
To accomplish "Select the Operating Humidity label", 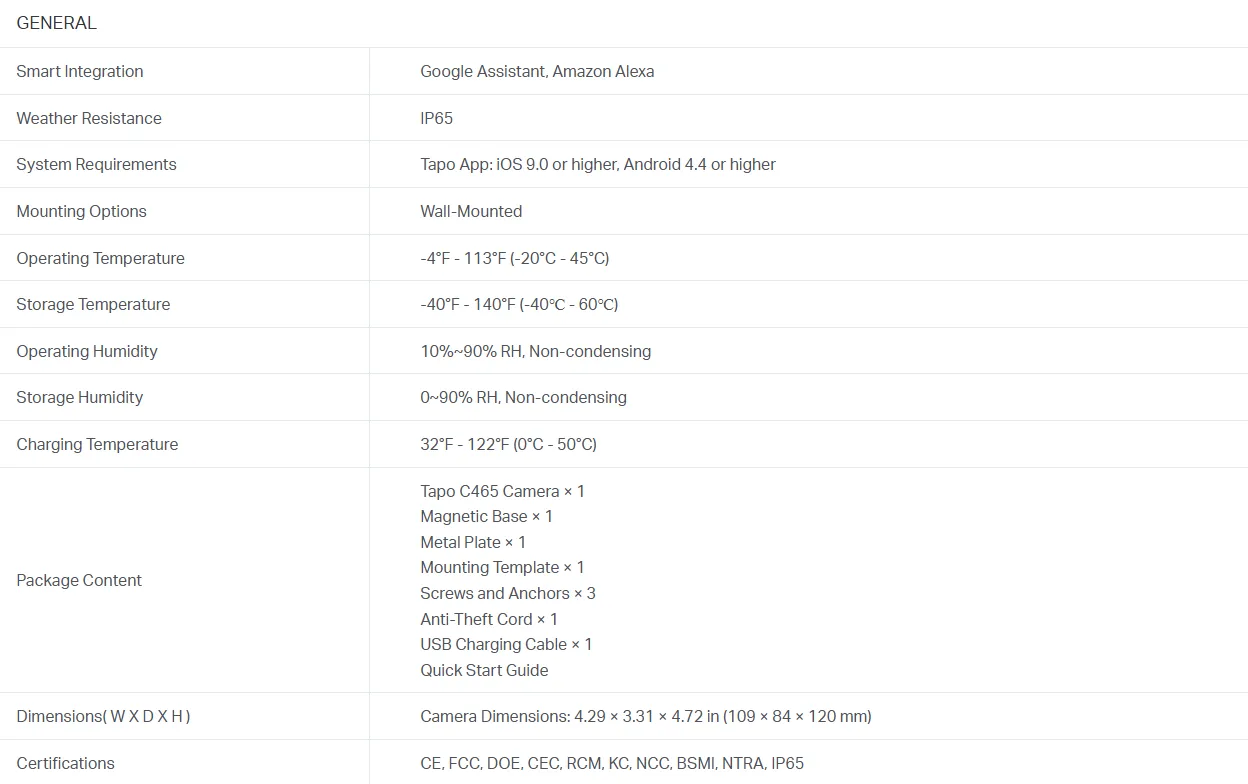I will coord(87,351).
